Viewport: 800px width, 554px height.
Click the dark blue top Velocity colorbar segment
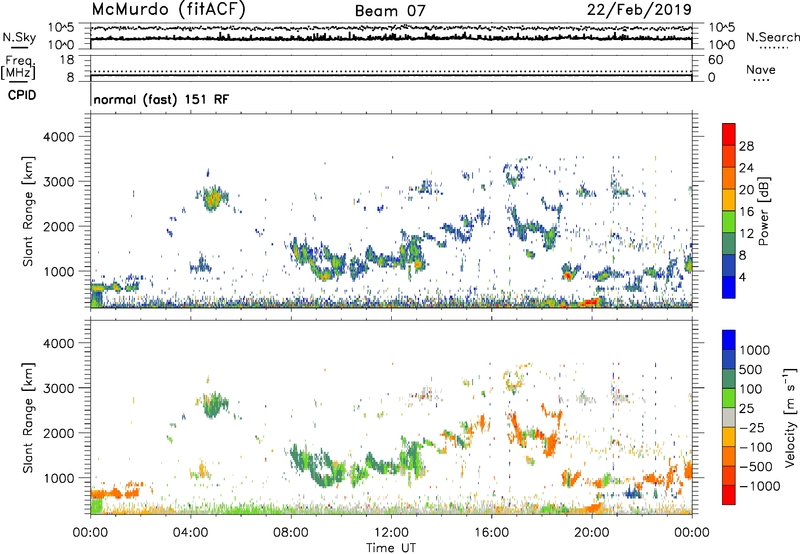729,340
